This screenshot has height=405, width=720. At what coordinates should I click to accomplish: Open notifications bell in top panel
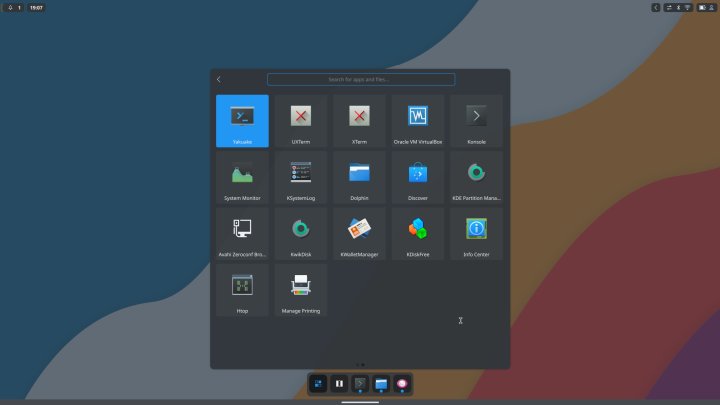10,7
